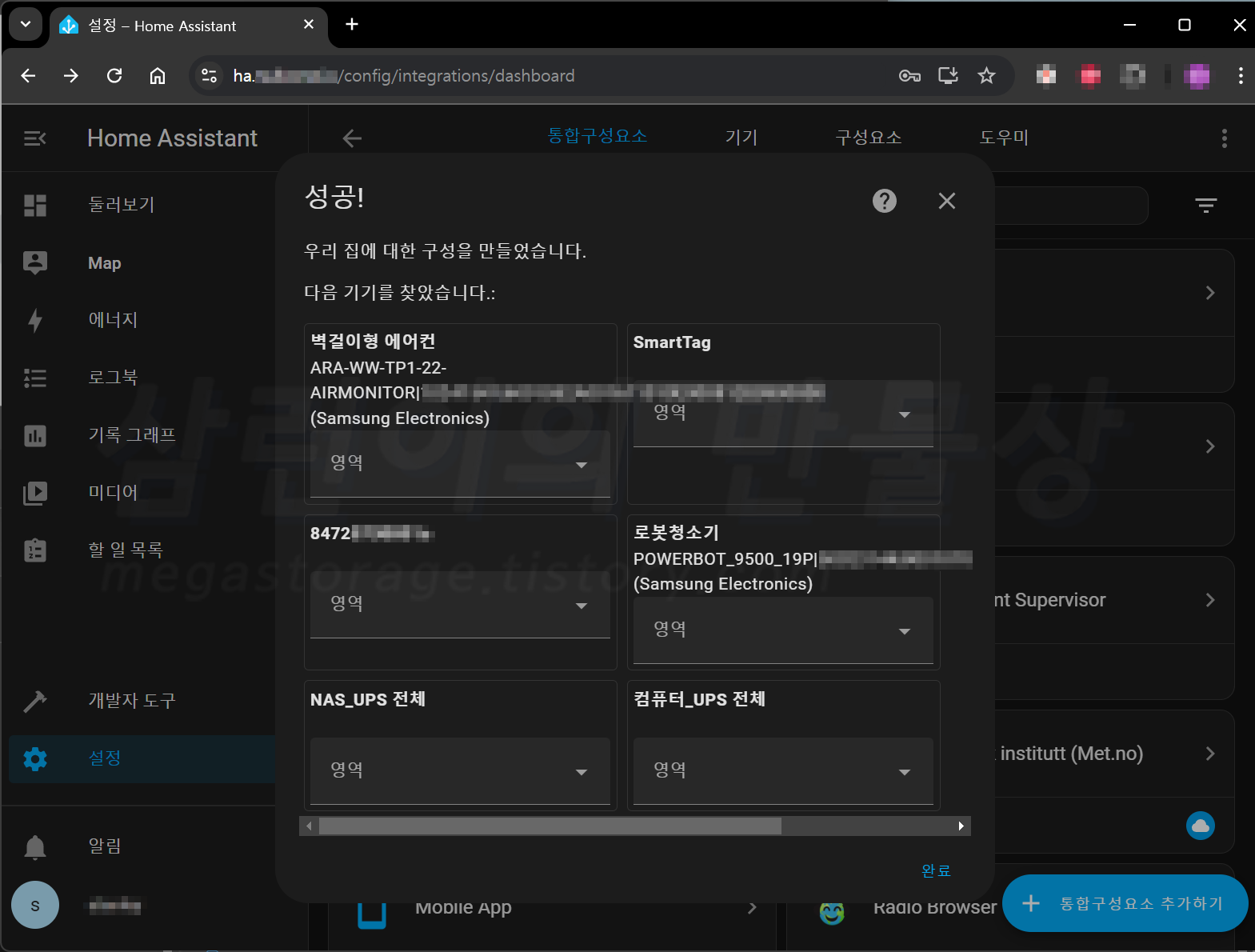Screen dimensions: 1255x952
Task: Click the help question mark in dialog
Action: click(885, 201)
